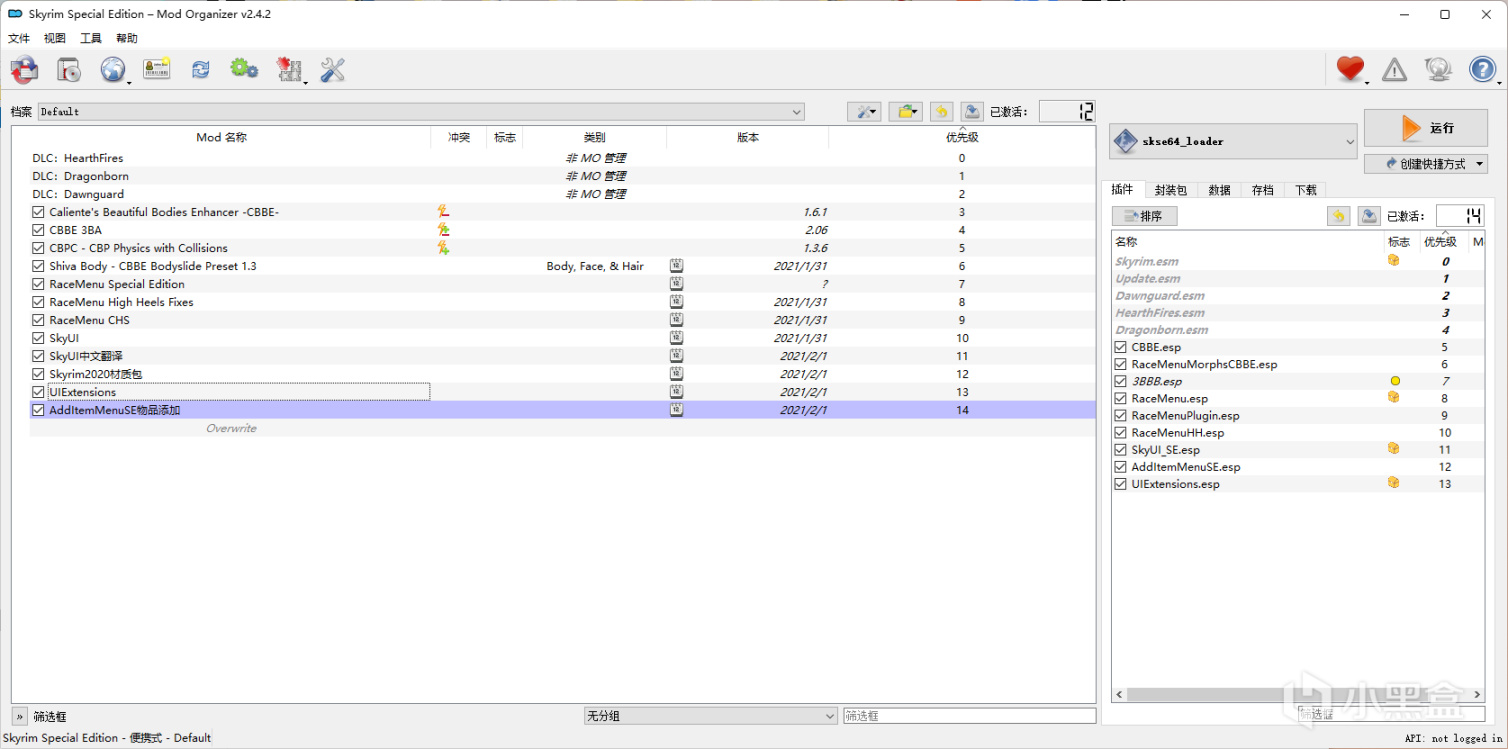Click the restore backup icon in mod list toolbar
The height and width of the screenshot is (749, 1508).
pos(941,112)
